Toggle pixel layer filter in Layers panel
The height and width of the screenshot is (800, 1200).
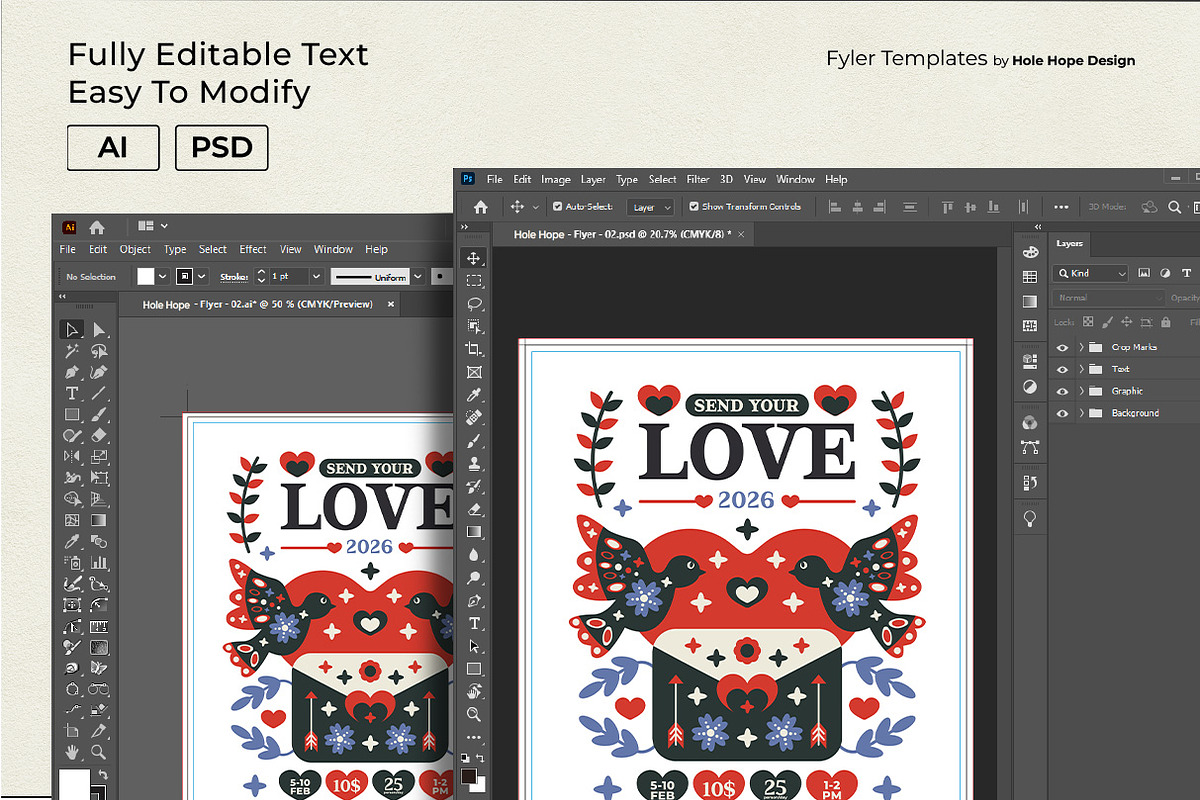1144,273
